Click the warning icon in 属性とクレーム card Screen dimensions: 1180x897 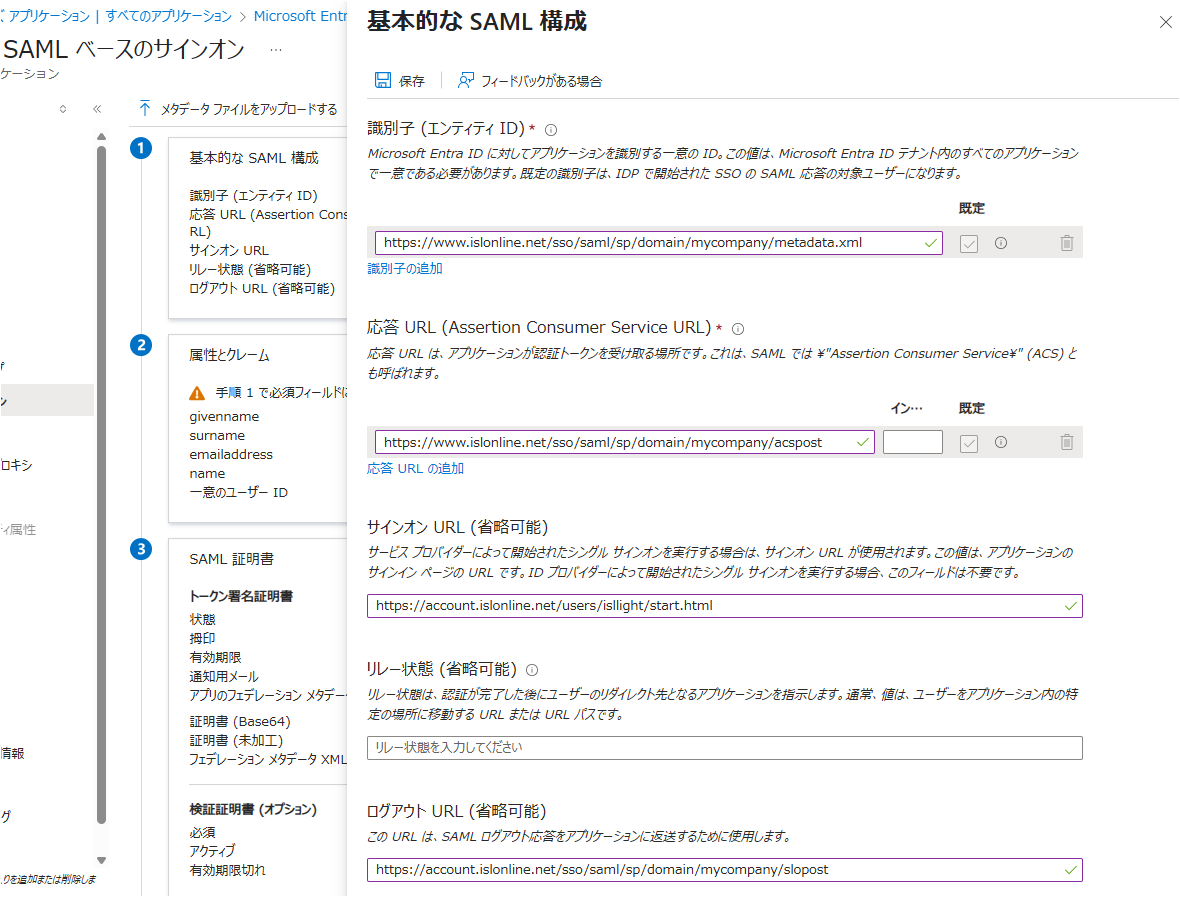tap(197, 393)
